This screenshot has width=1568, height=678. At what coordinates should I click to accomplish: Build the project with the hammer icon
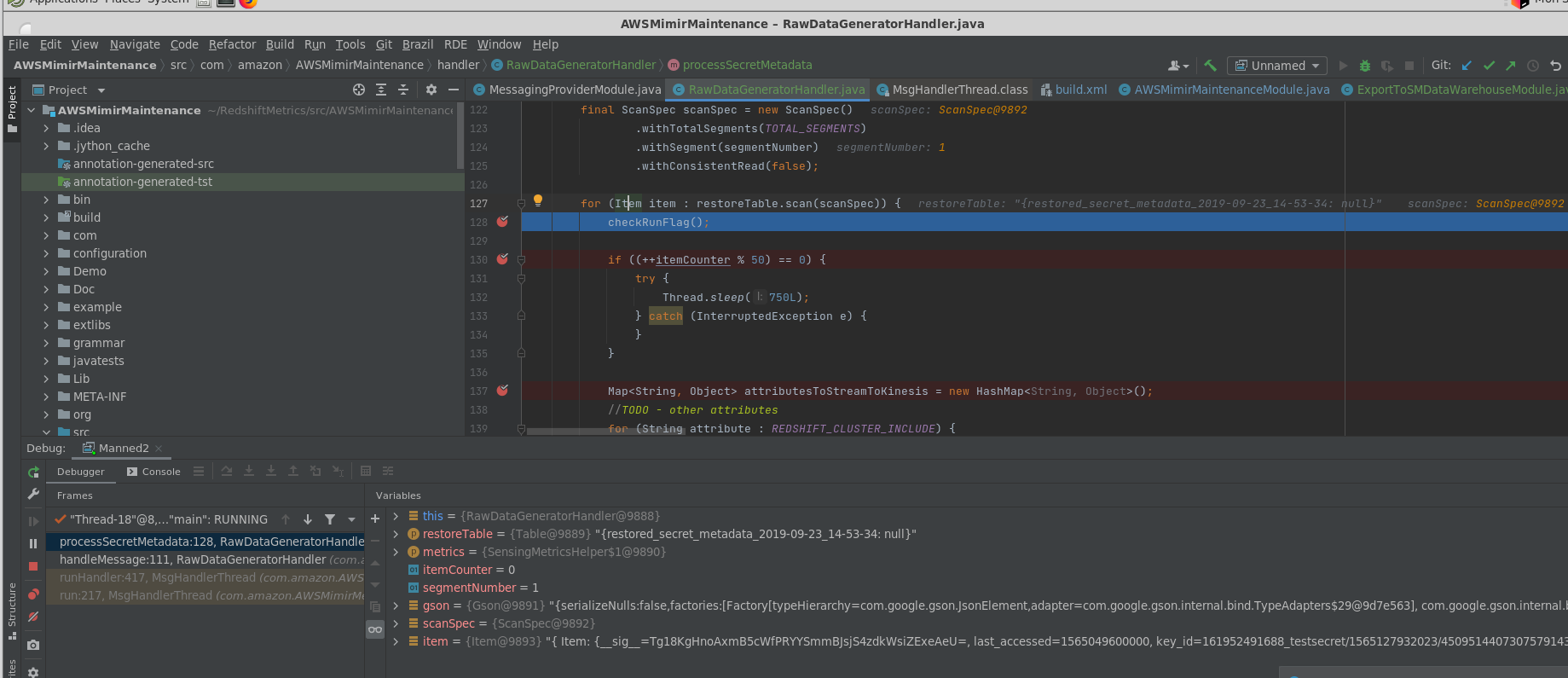point(1210,66)
